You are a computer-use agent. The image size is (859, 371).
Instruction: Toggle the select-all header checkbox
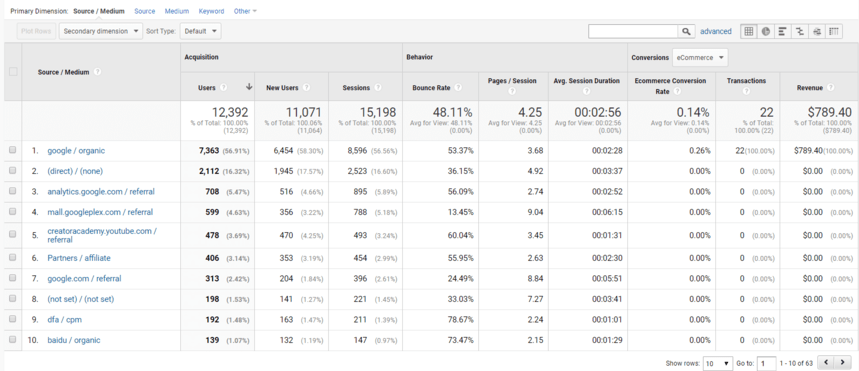[13, 71]
